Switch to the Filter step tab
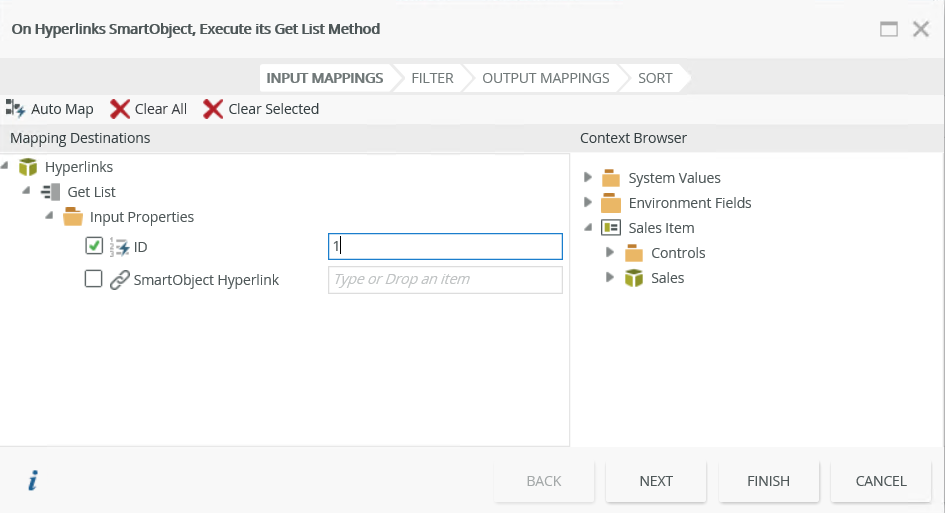945x513 pixels. click(x=432, y=78)
